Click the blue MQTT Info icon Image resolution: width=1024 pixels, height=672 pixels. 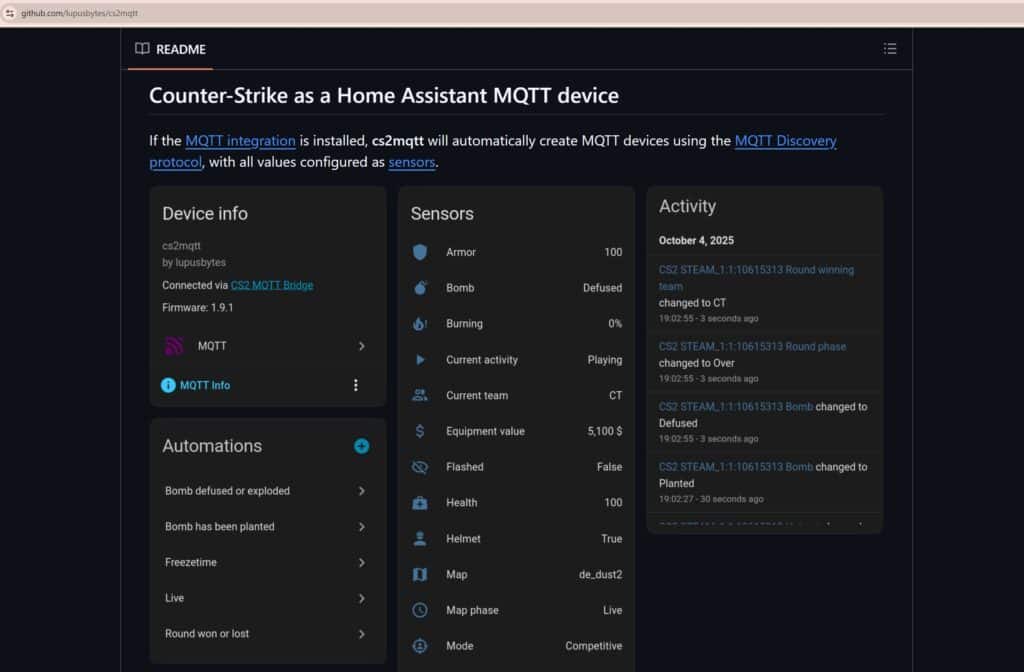(x=168, y=385)
